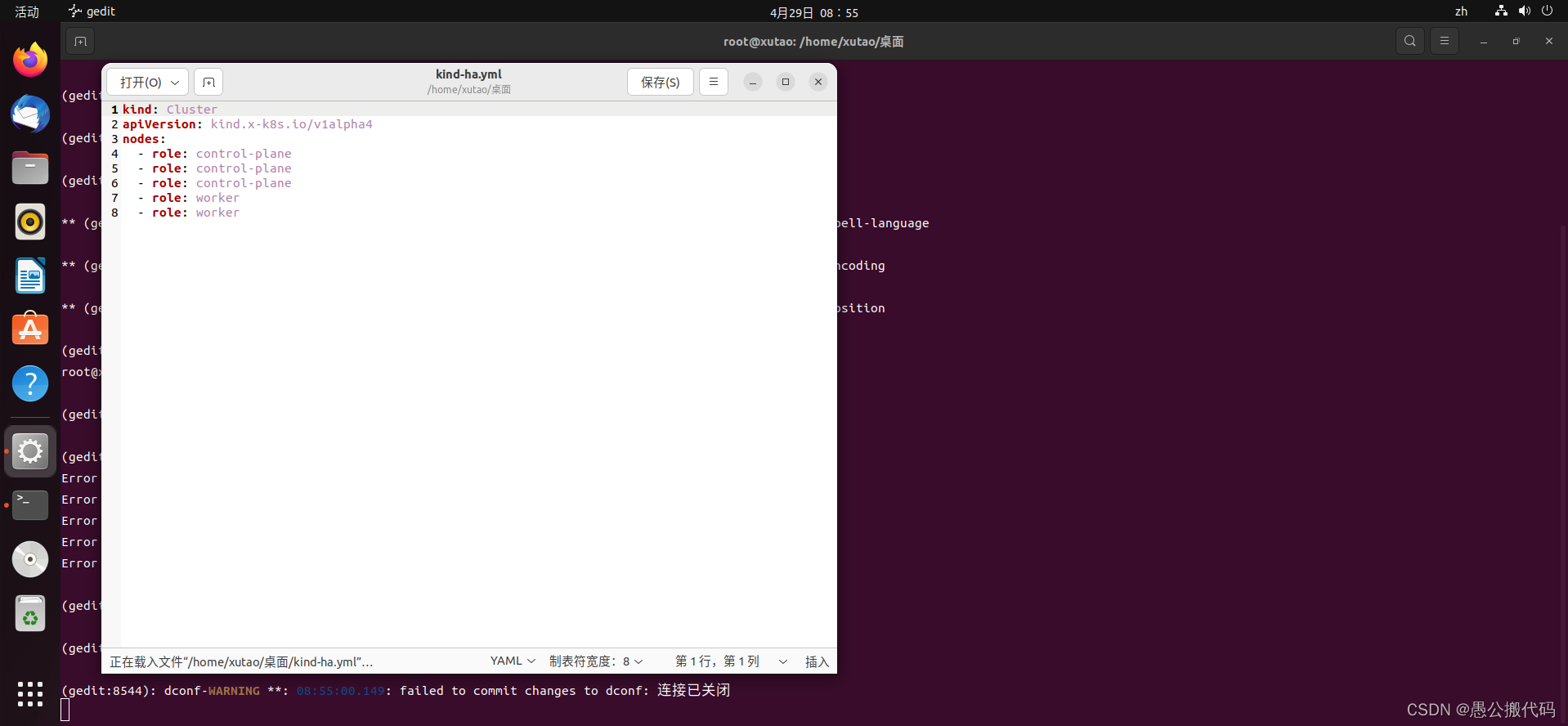Click the dconf-WARNING line in terminal

pos(396,691)
